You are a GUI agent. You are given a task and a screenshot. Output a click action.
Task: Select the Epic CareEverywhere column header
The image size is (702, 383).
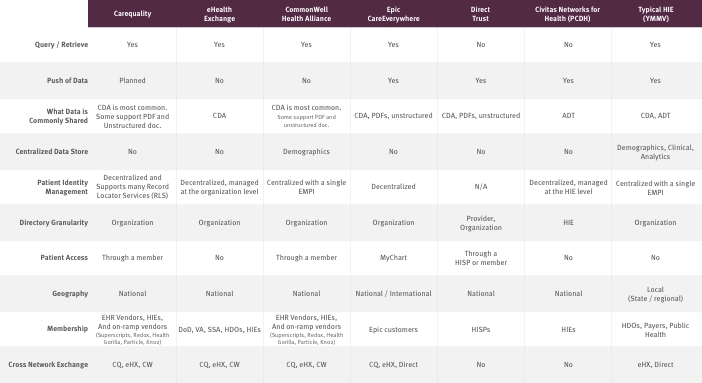click(393, 14)
